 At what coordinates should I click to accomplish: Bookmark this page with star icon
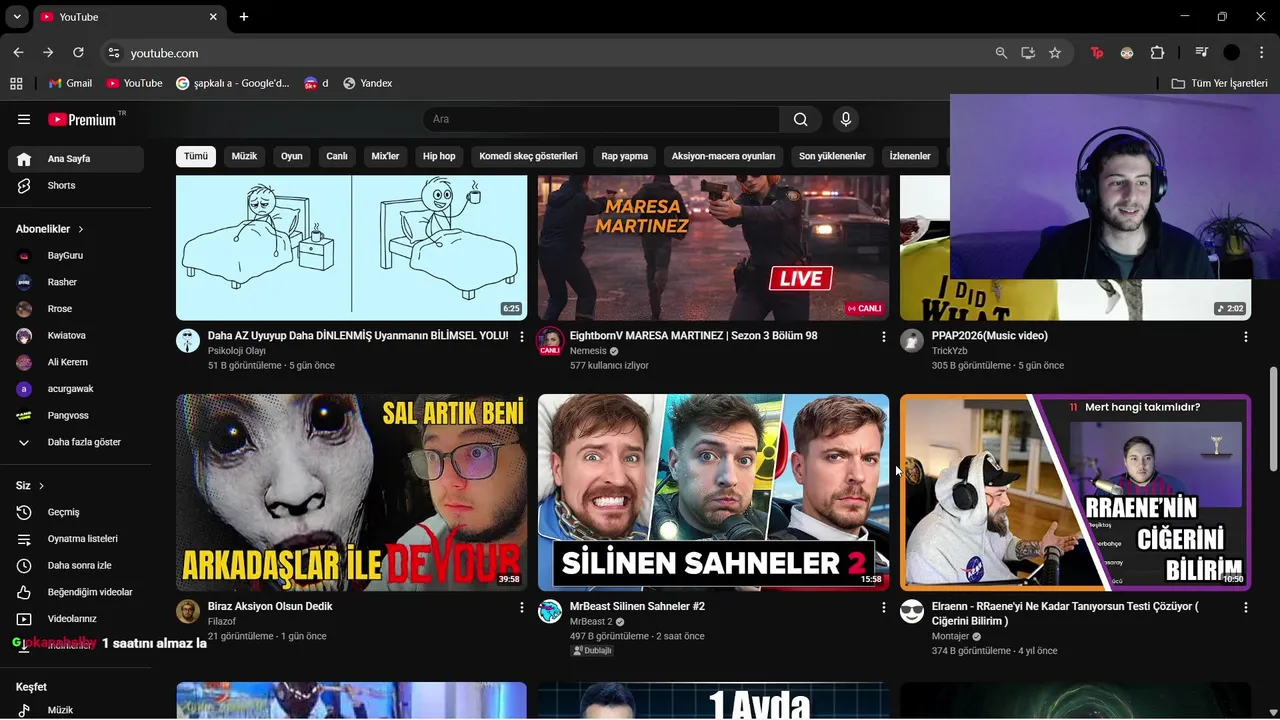pos(1055,53)
